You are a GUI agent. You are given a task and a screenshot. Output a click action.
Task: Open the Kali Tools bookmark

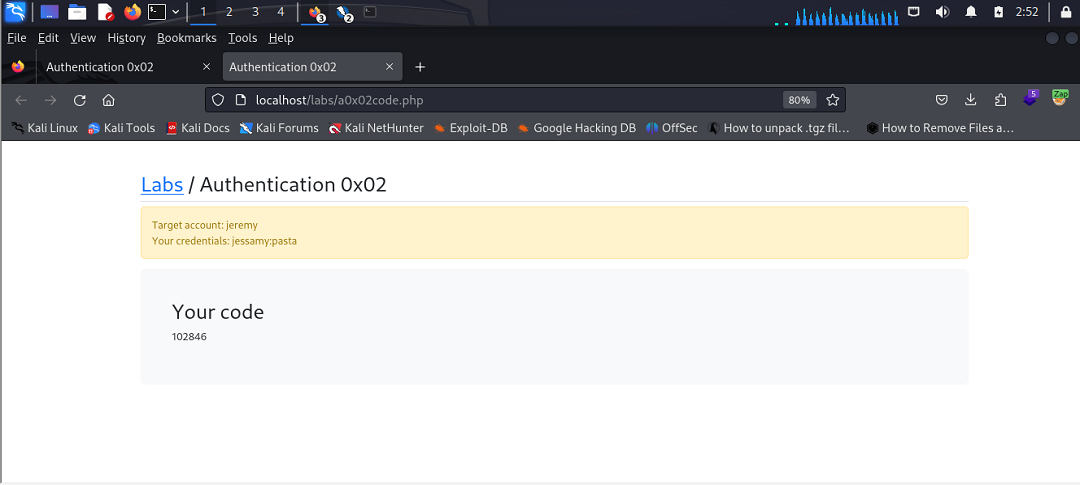[121, 127]
